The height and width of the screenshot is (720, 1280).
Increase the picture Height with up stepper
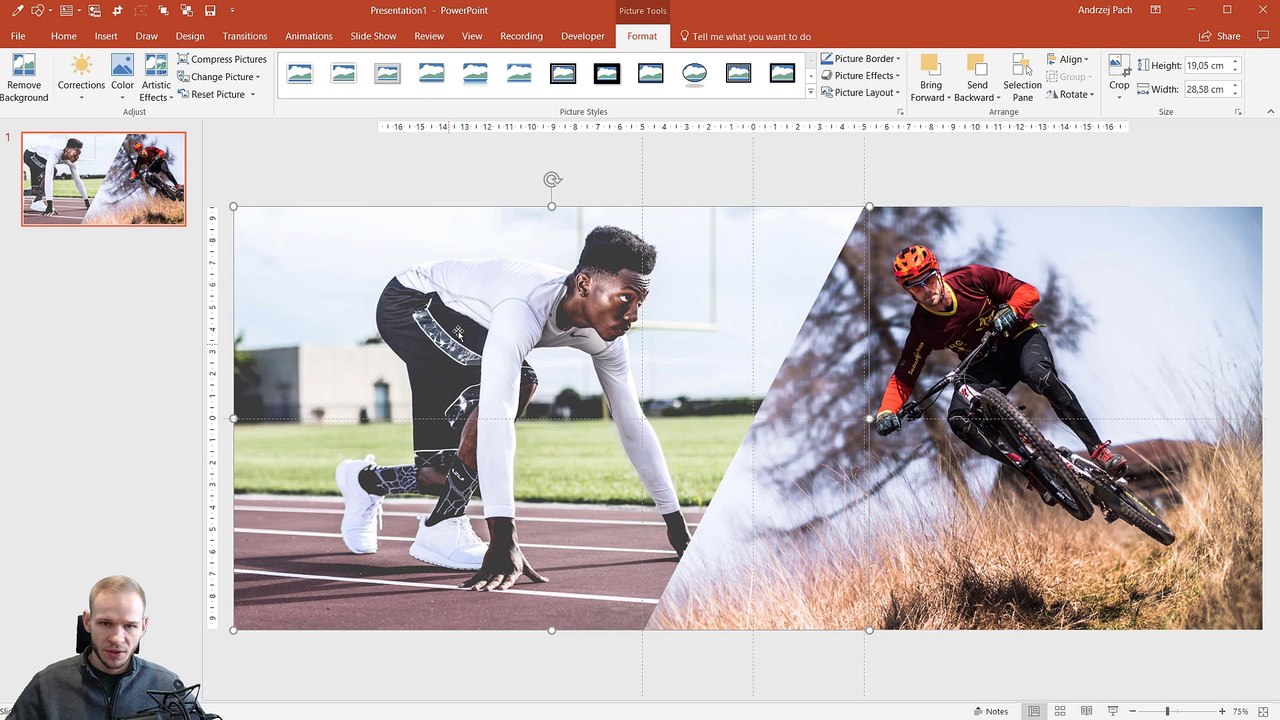click(1235, 62)
